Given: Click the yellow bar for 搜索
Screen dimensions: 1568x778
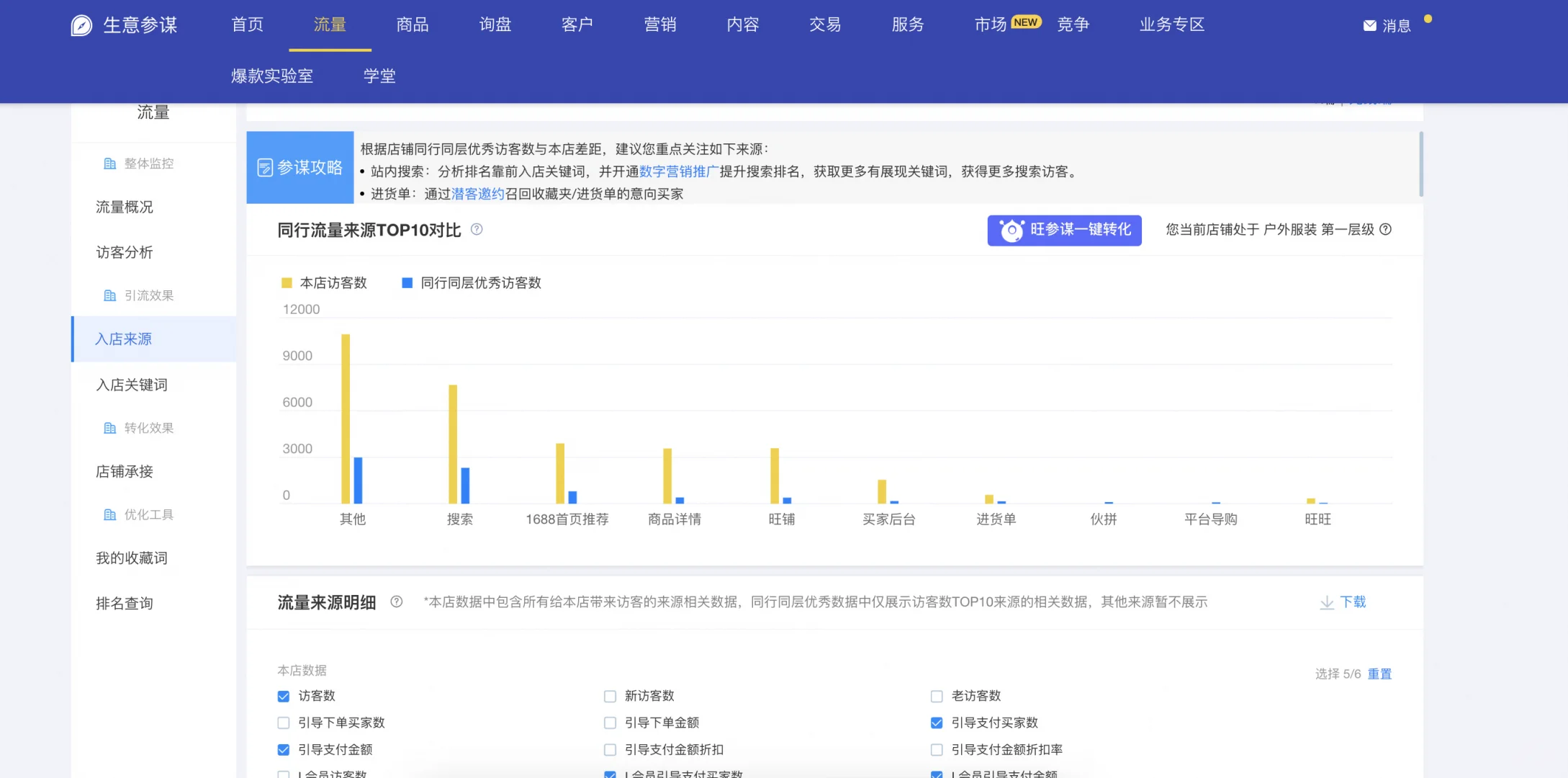Looking at the screenshot, I should 453,444.
